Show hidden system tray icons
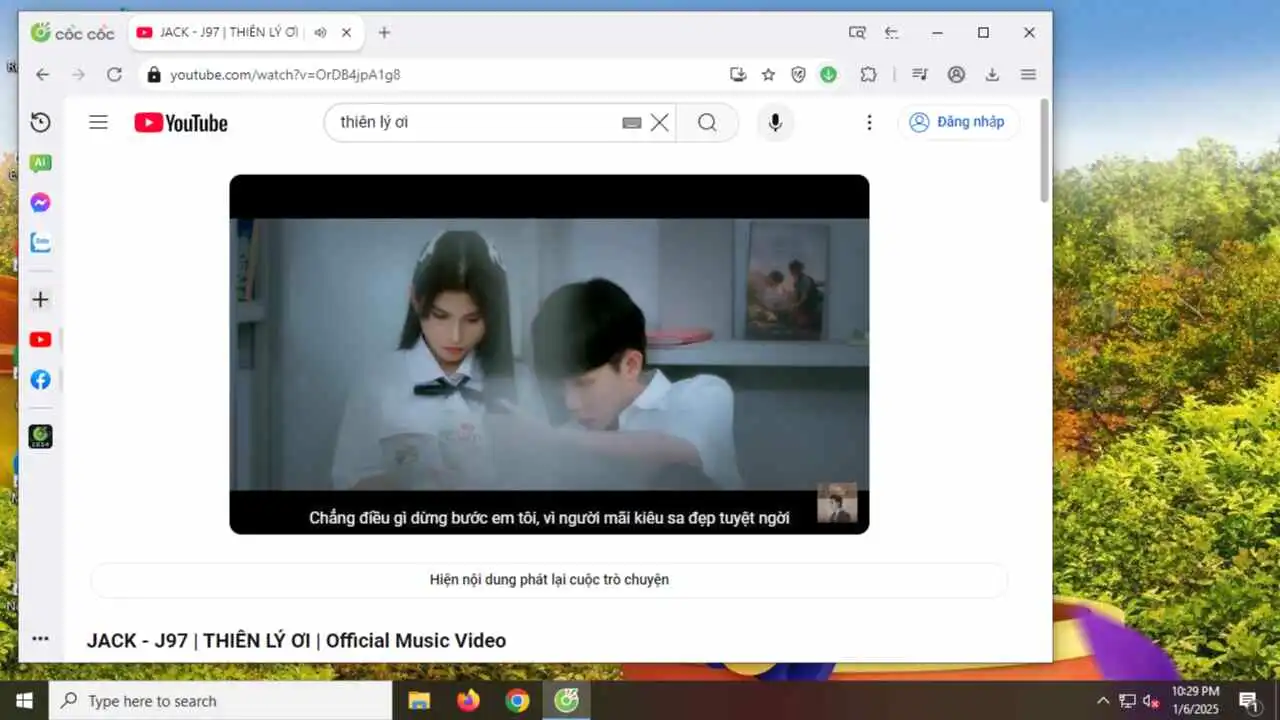 coord(1103,701)
